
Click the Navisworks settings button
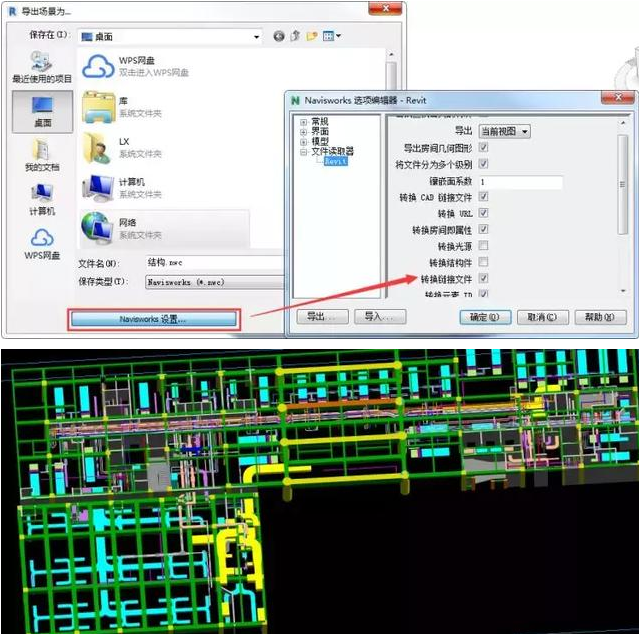point(153,318)
